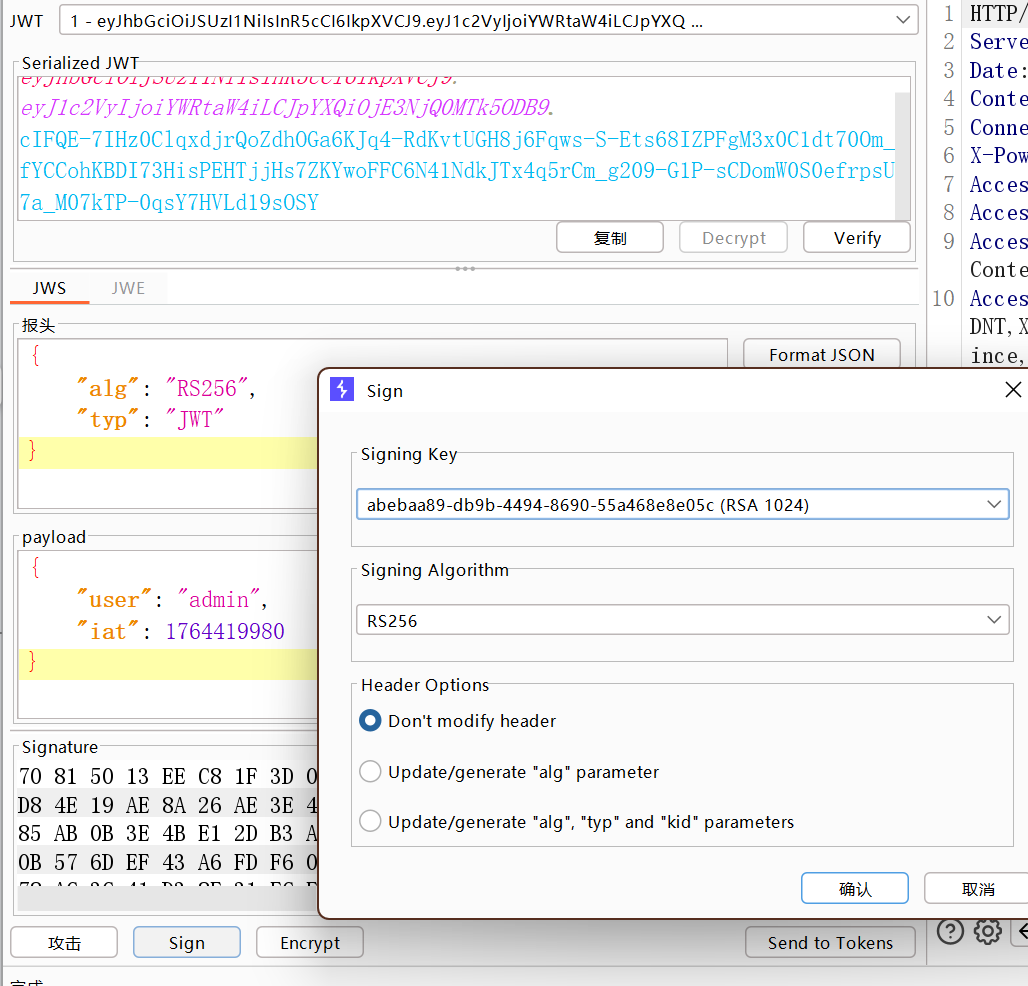Select Update/generate "alg", "typ" and "kid" option
The width and height of the screenshot is (1028, 986).
[x=371, y=822]
